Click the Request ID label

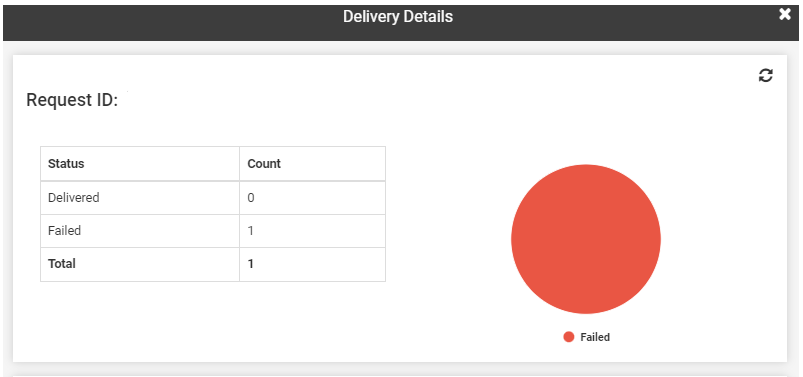[x=72, y=100]
